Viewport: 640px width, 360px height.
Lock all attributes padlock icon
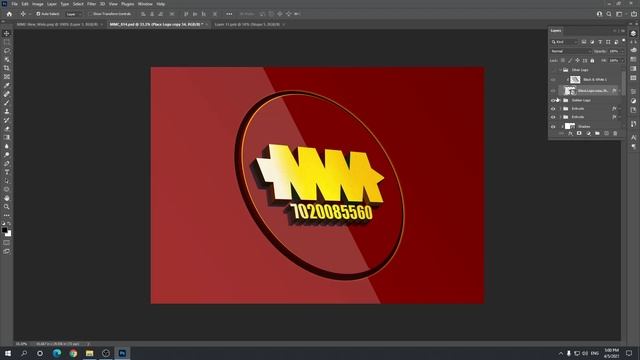click(592, 60)
